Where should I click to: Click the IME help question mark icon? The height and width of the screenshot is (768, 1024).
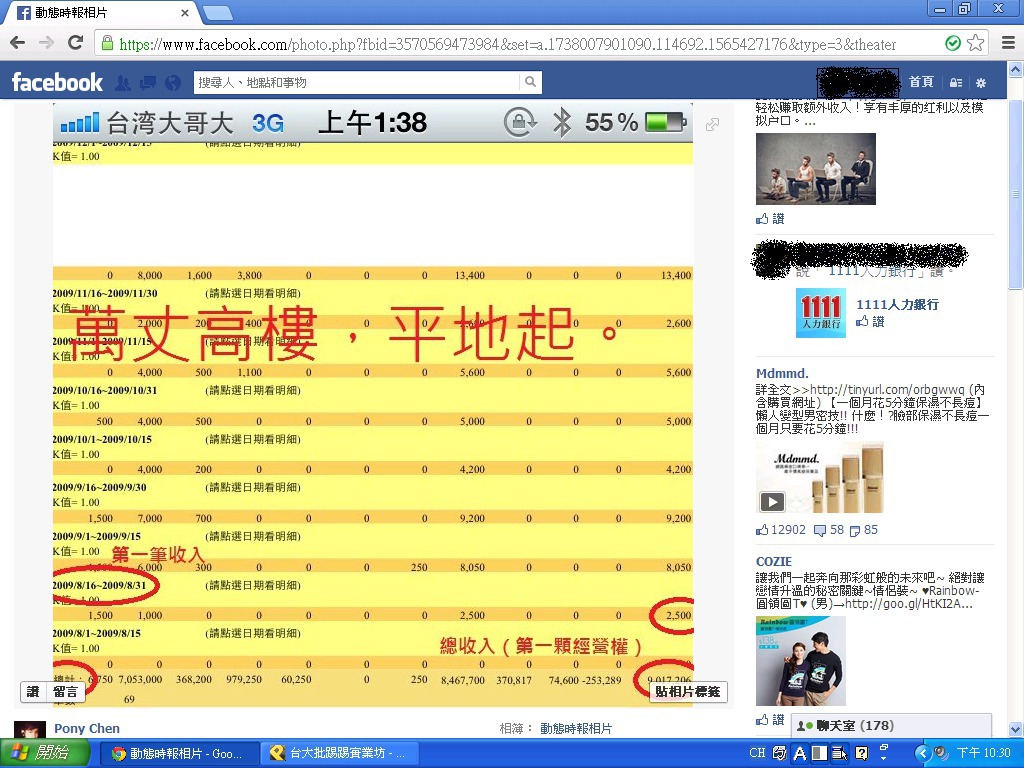[x=862, y=753]
